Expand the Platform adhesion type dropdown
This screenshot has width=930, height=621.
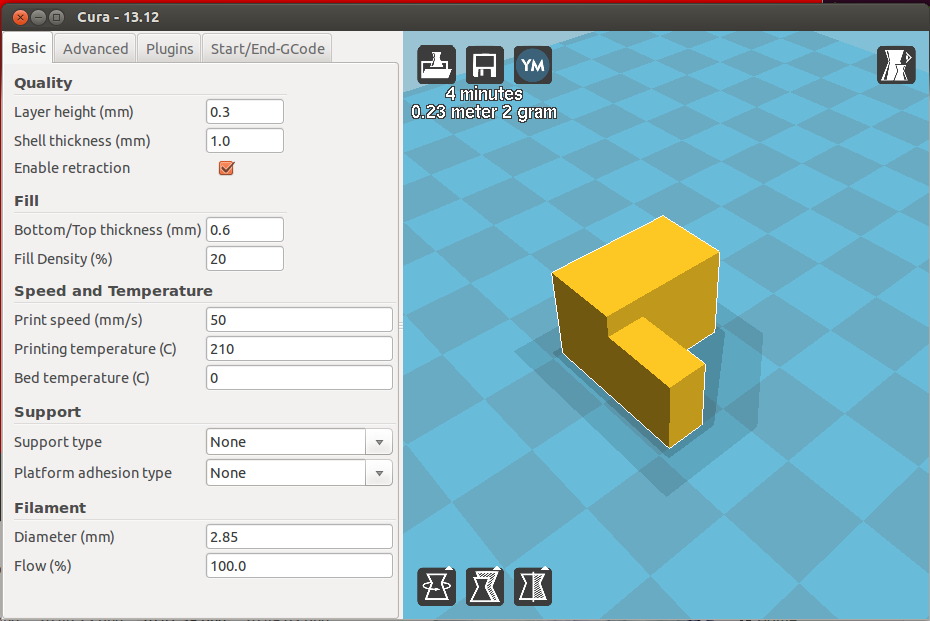299,473
